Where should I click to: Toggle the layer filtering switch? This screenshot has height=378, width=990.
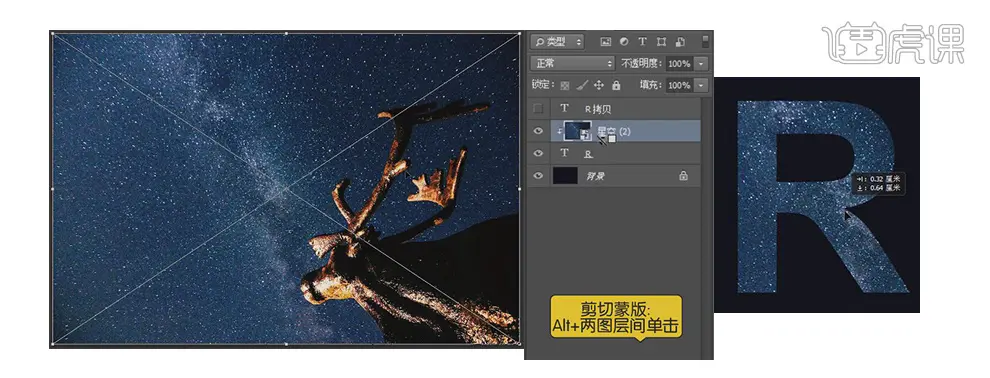click(x=706, y=42)
